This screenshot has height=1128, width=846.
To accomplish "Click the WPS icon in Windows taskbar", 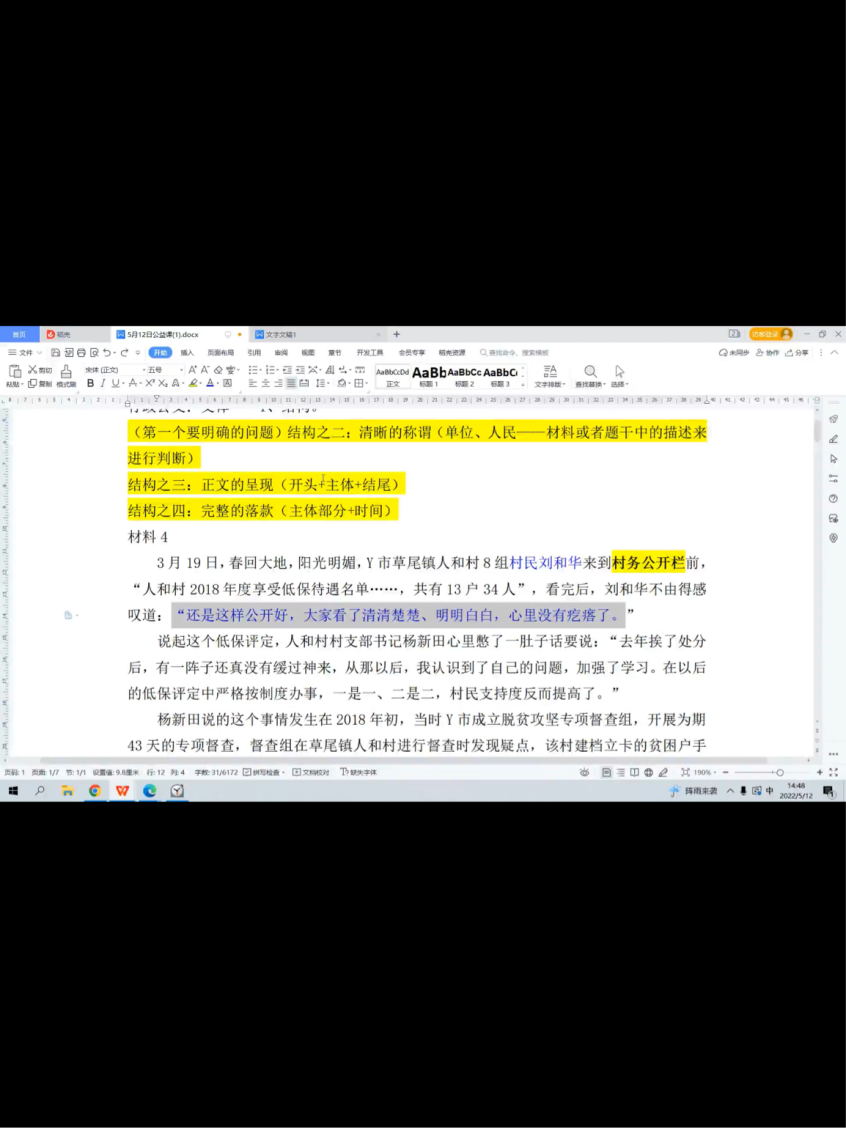I will (122, 790).
